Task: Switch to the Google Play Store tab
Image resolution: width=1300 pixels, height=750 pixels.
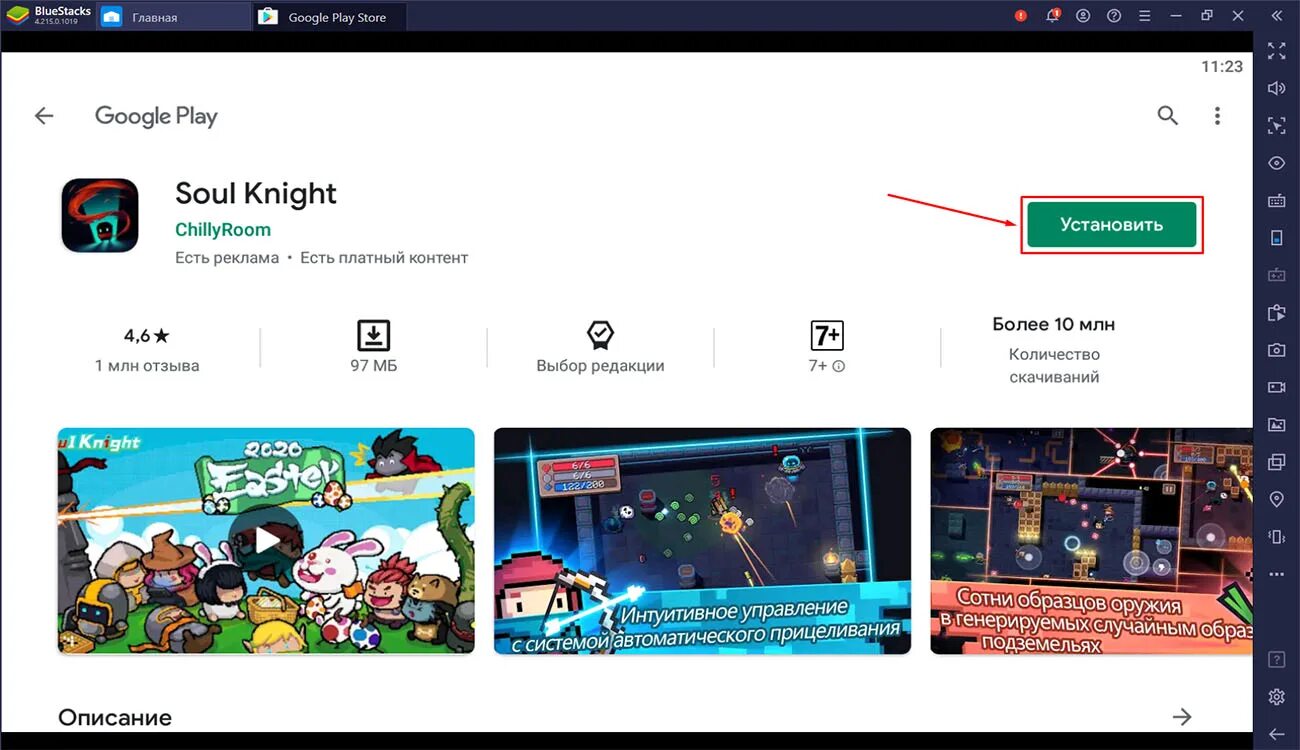Action: coord(329,16)
